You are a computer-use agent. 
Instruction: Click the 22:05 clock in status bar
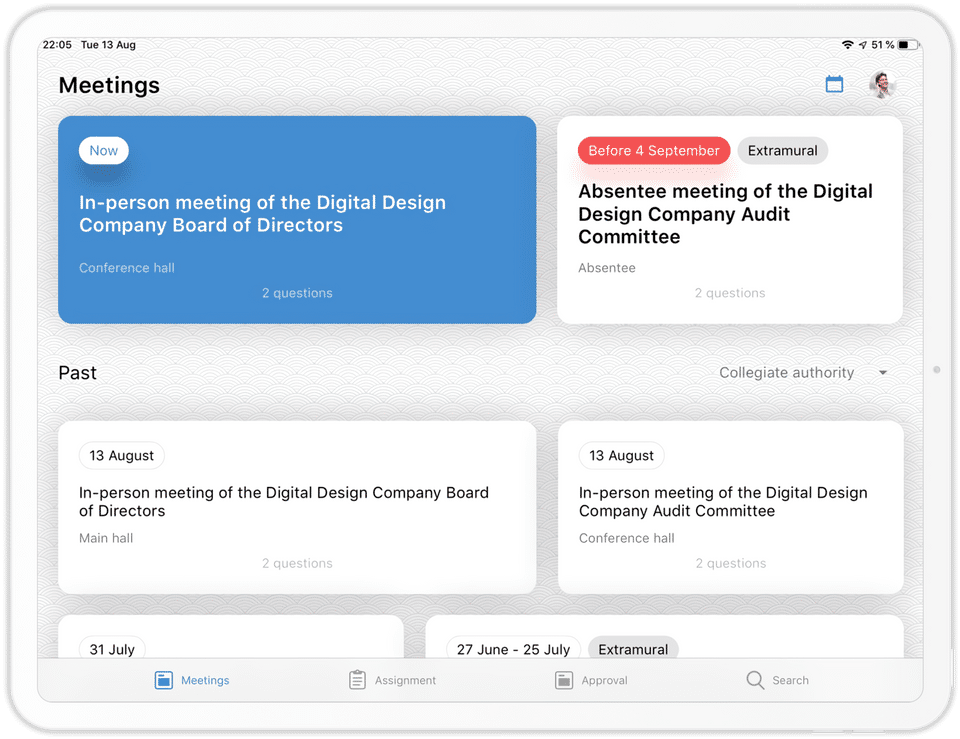(57, 45)
